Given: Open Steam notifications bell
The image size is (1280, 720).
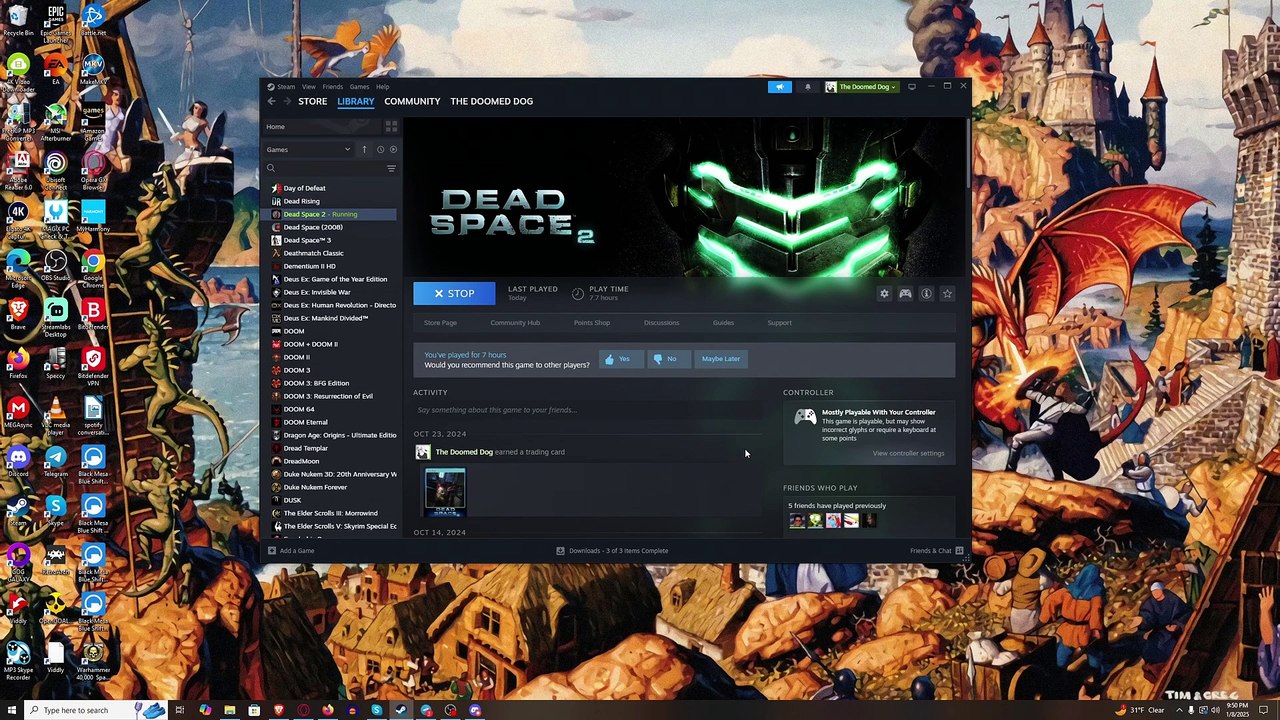Looking at the screenshot, I should click(808, 87).
